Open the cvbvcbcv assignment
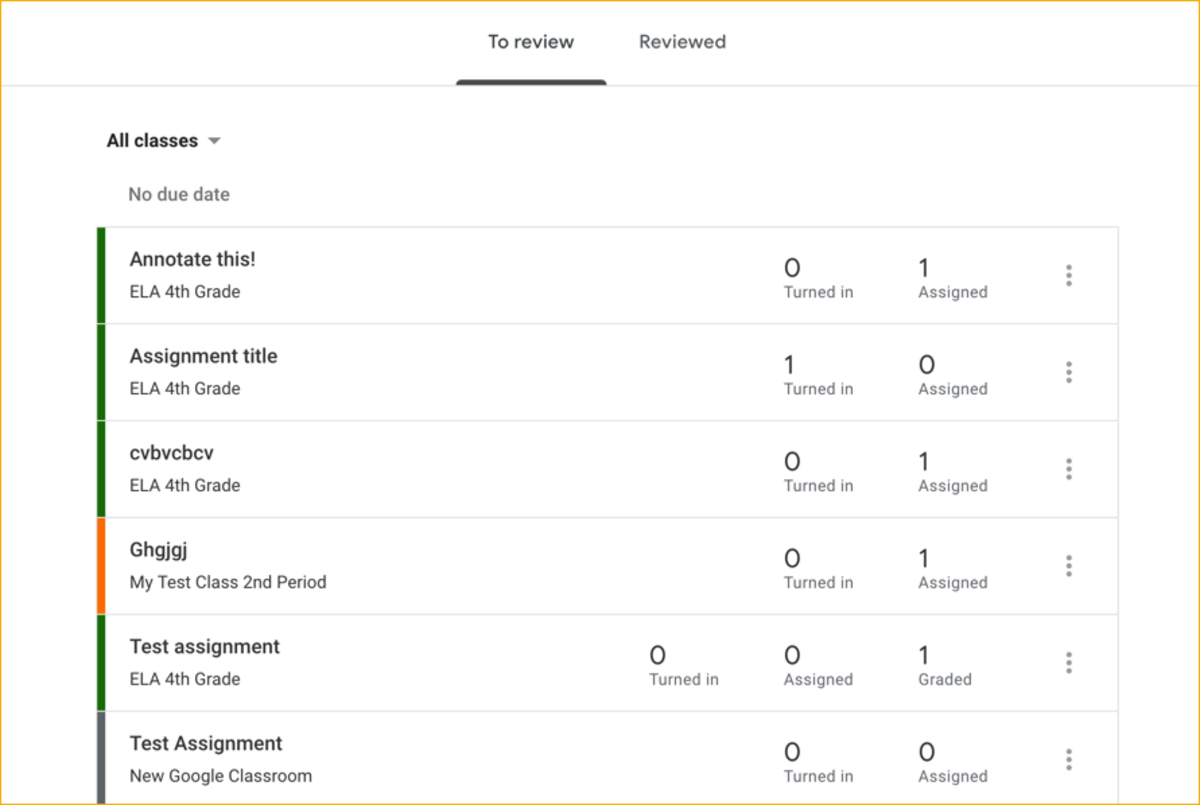1200x805 pixels. point(171,453)
